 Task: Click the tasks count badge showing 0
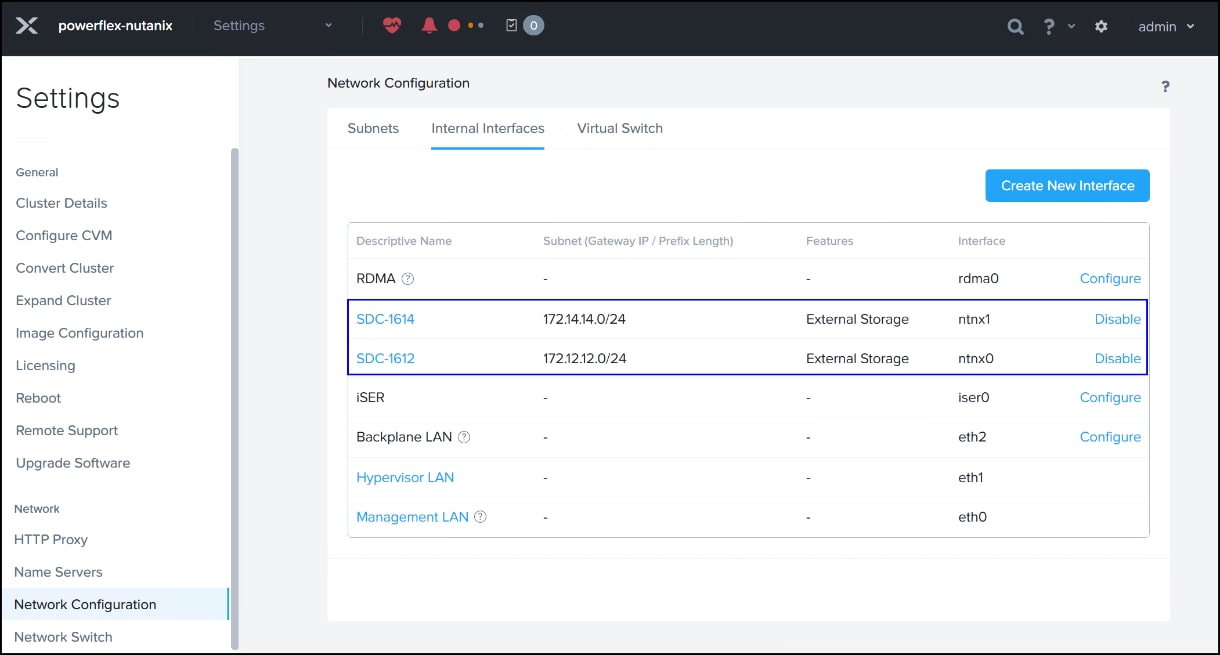coord(533,26)
